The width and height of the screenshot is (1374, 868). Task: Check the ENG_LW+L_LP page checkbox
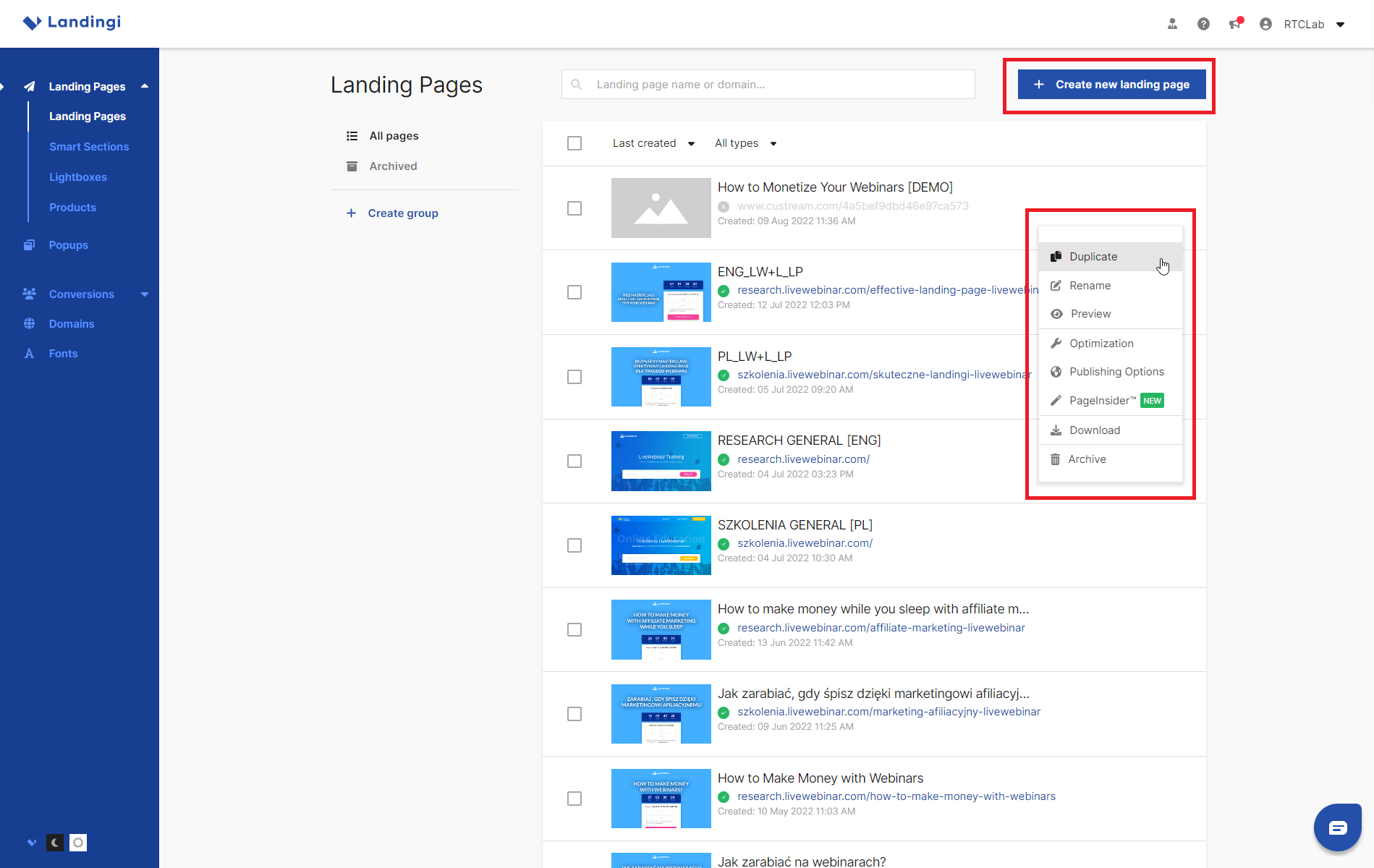(574, 292)
